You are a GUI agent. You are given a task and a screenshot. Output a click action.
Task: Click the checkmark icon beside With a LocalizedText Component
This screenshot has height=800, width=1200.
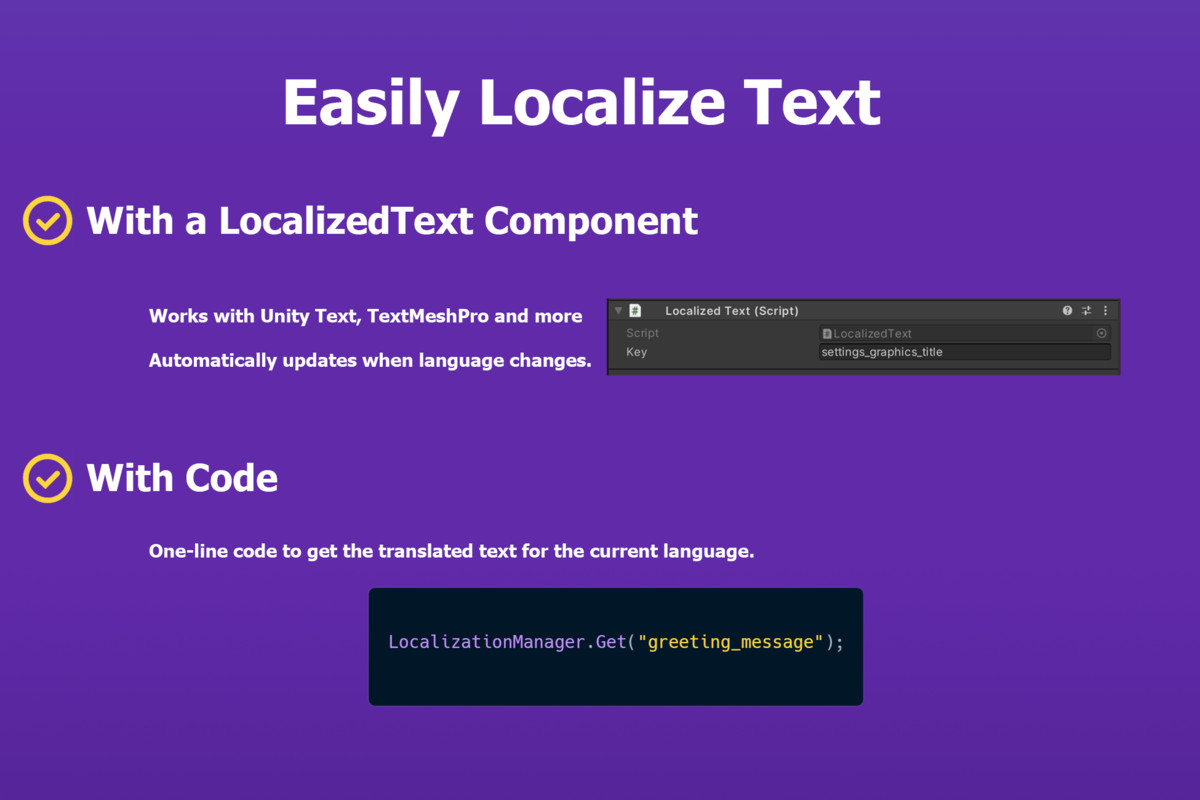(47, 220)
